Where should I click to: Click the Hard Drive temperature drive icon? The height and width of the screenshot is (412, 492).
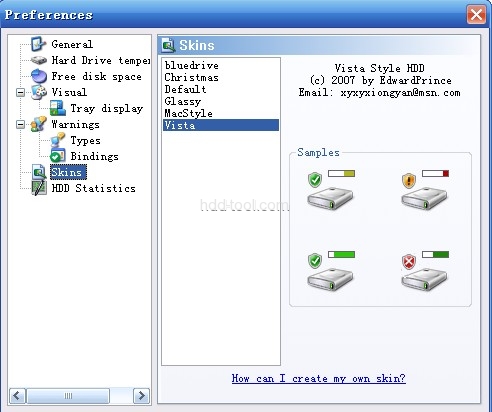[39, 60]
